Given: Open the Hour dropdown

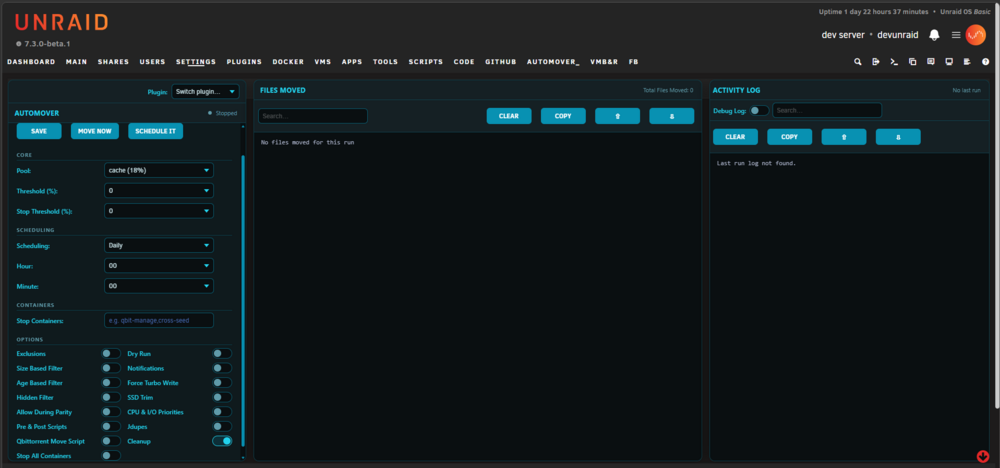Looking at the screenshot, I should (x=159, y=265).
